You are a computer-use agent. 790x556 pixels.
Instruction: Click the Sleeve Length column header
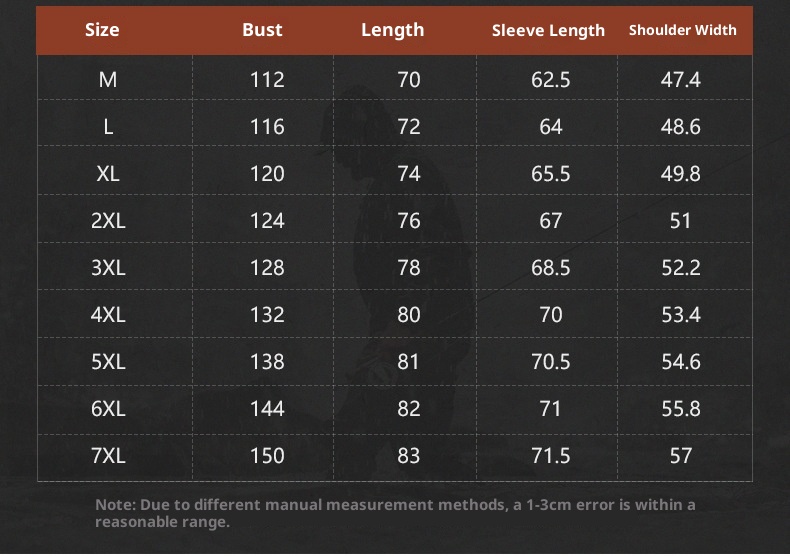pyautogui.click(x=548, y=30)
